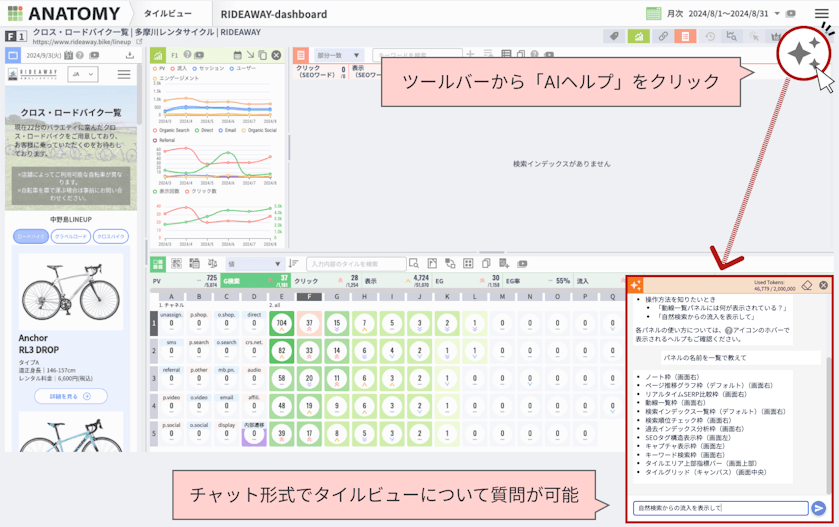Image resolution: width=839 pixels, height=527 pixels.
Task: Toggle the 流入 series in graph legend
Action: [179, 68]
